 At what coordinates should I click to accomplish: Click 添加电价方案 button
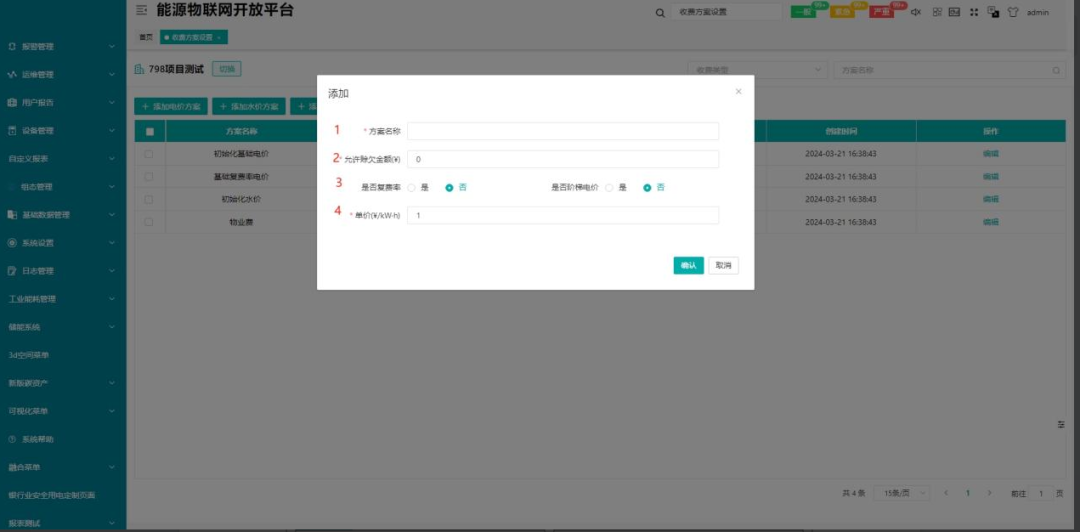(171, 107)
